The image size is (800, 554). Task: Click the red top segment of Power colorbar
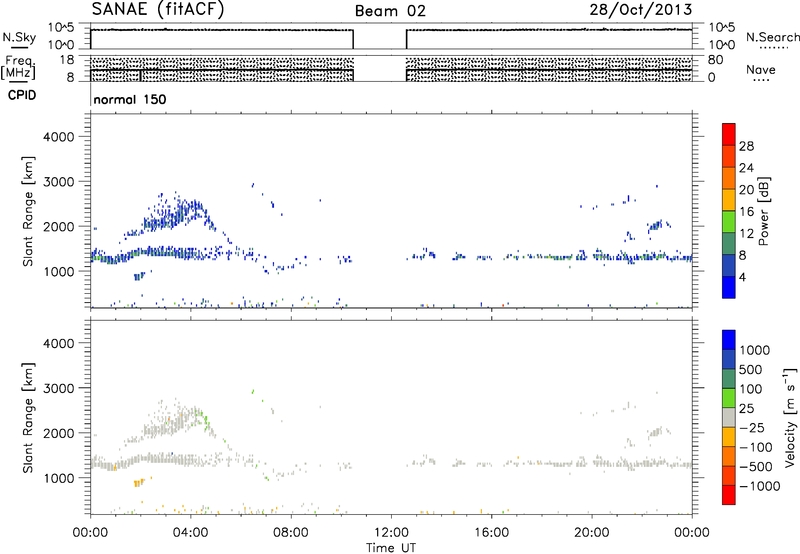tap(729, 134)
